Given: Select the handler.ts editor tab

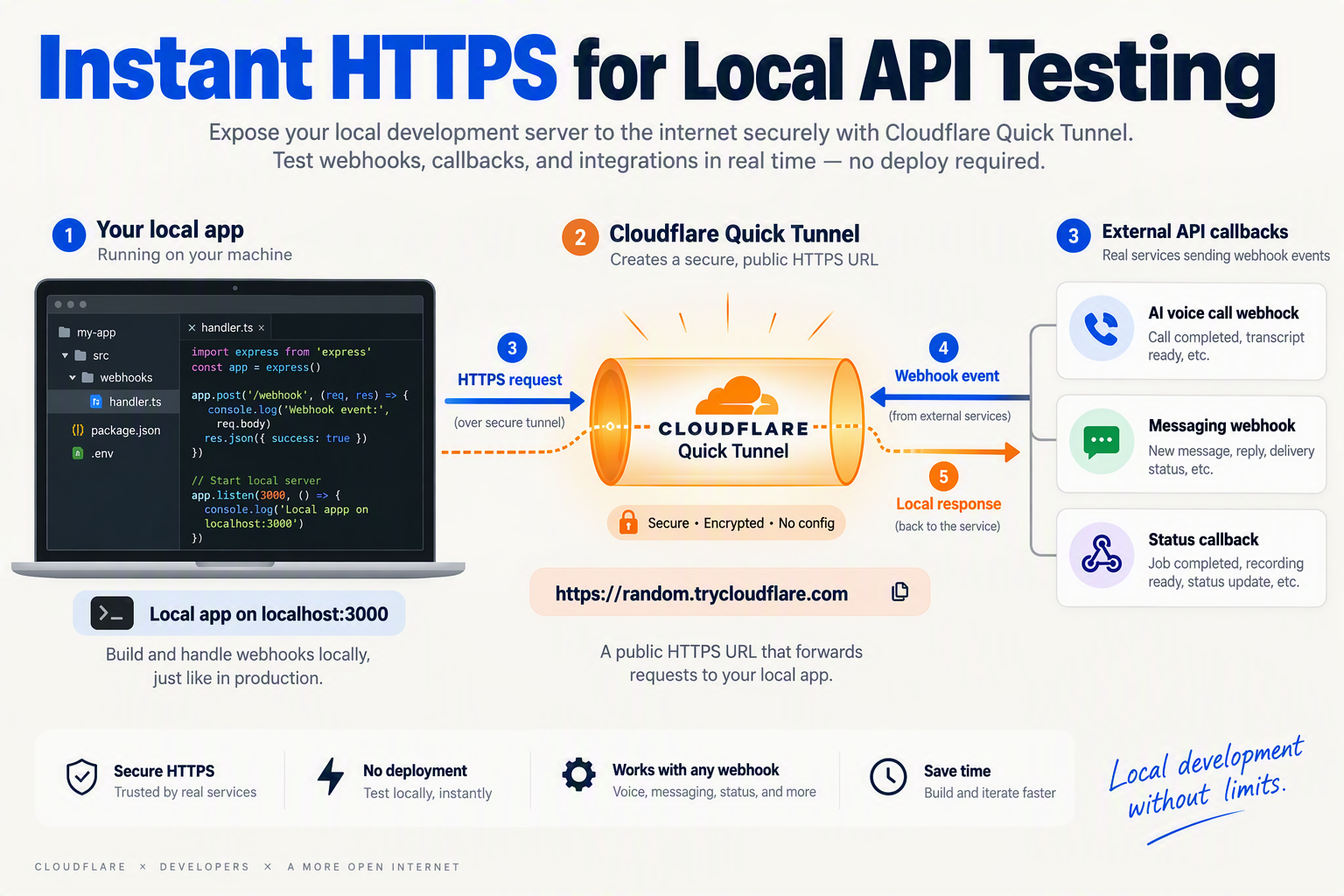Looking at the screenshot, I should point(226,327).
